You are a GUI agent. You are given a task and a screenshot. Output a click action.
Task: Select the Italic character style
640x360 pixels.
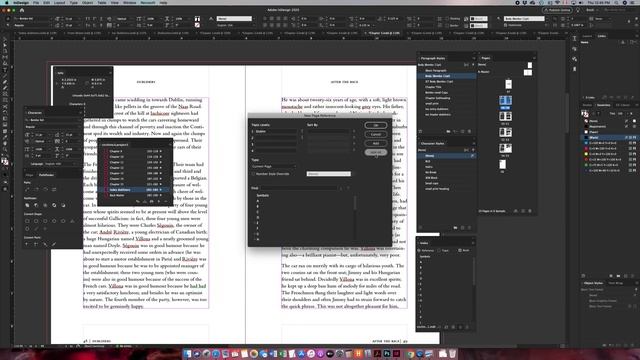click(x=447, y=167)
